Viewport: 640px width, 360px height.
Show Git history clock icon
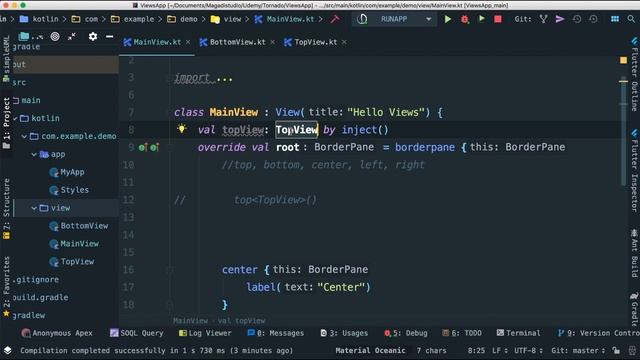pos(577,19)
